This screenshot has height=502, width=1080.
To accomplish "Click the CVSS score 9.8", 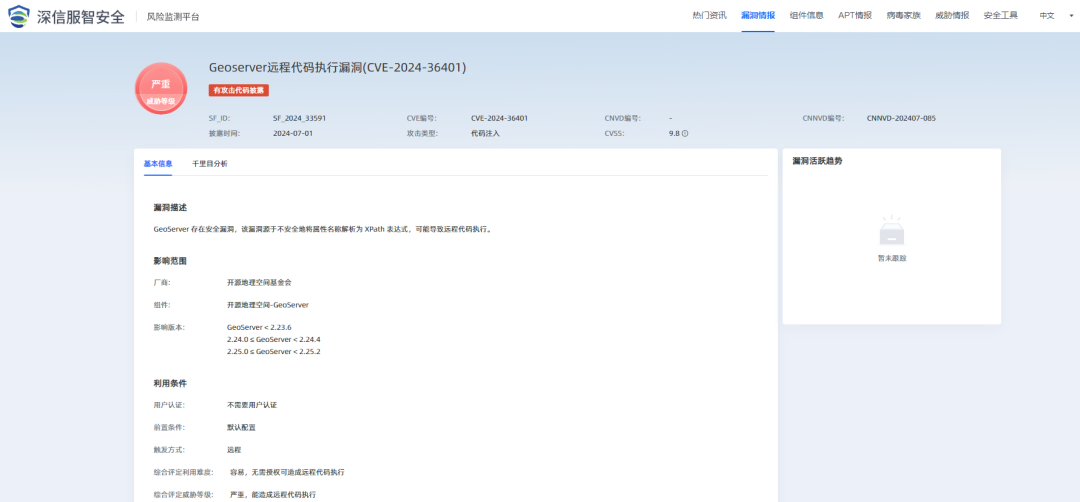I will [x=674, y=134].
